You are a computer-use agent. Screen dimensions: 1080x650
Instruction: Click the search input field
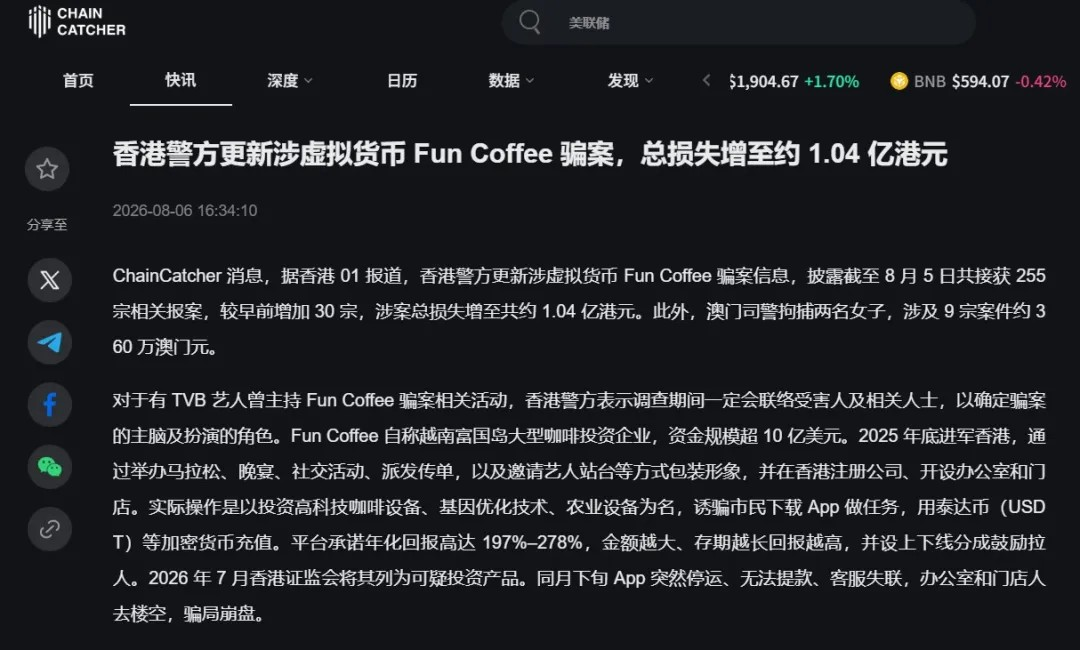(738, 23)
